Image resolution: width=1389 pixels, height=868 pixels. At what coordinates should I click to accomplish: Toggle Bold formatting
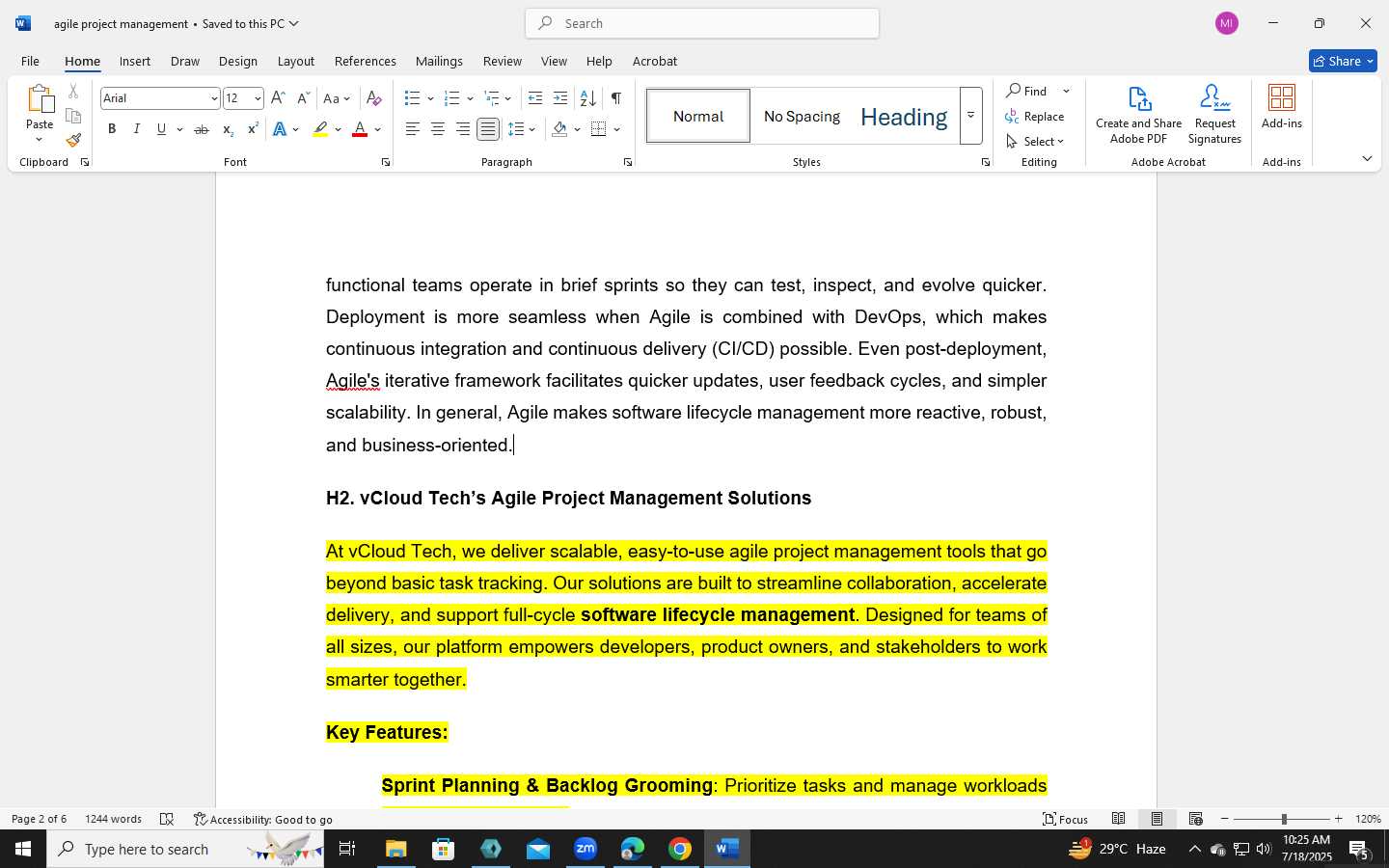pyautogui.click(x=112, y=129)
